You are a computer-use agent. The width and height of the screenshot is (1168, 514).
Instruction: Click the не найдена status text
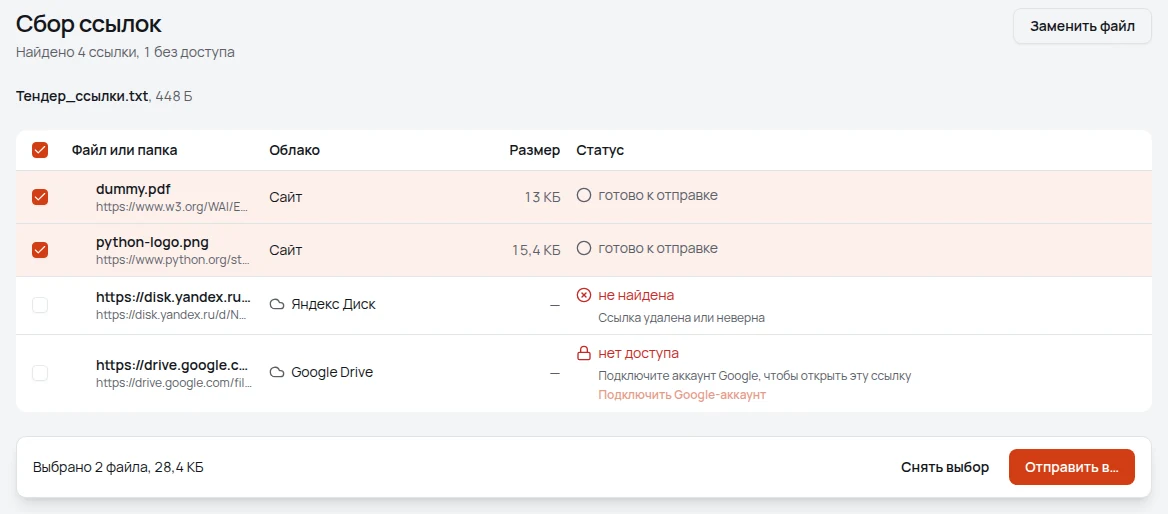pyautogui.click(x=636, y=296)
